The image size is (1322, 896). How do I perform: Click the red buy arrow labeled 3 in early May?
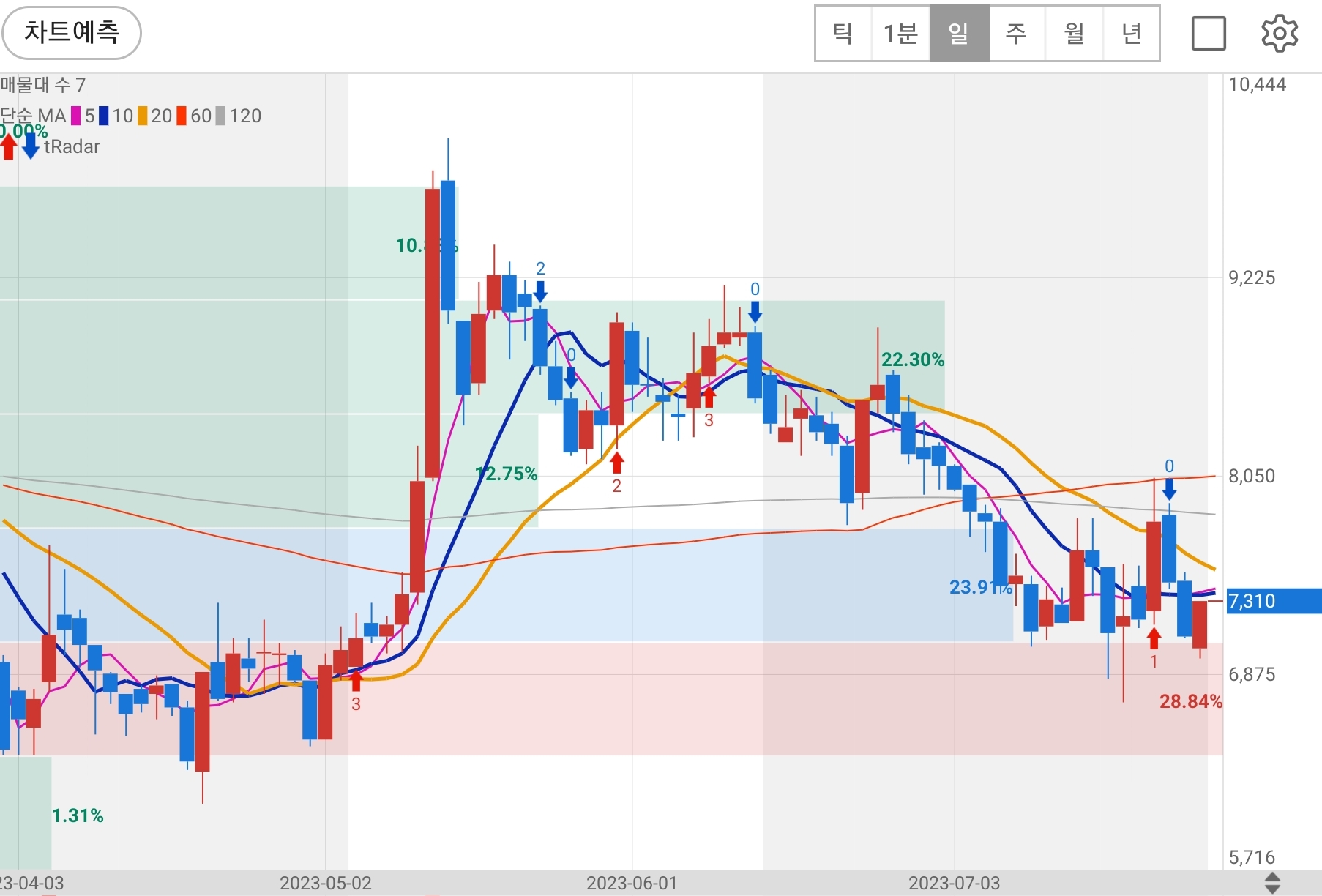coord(356,681)
